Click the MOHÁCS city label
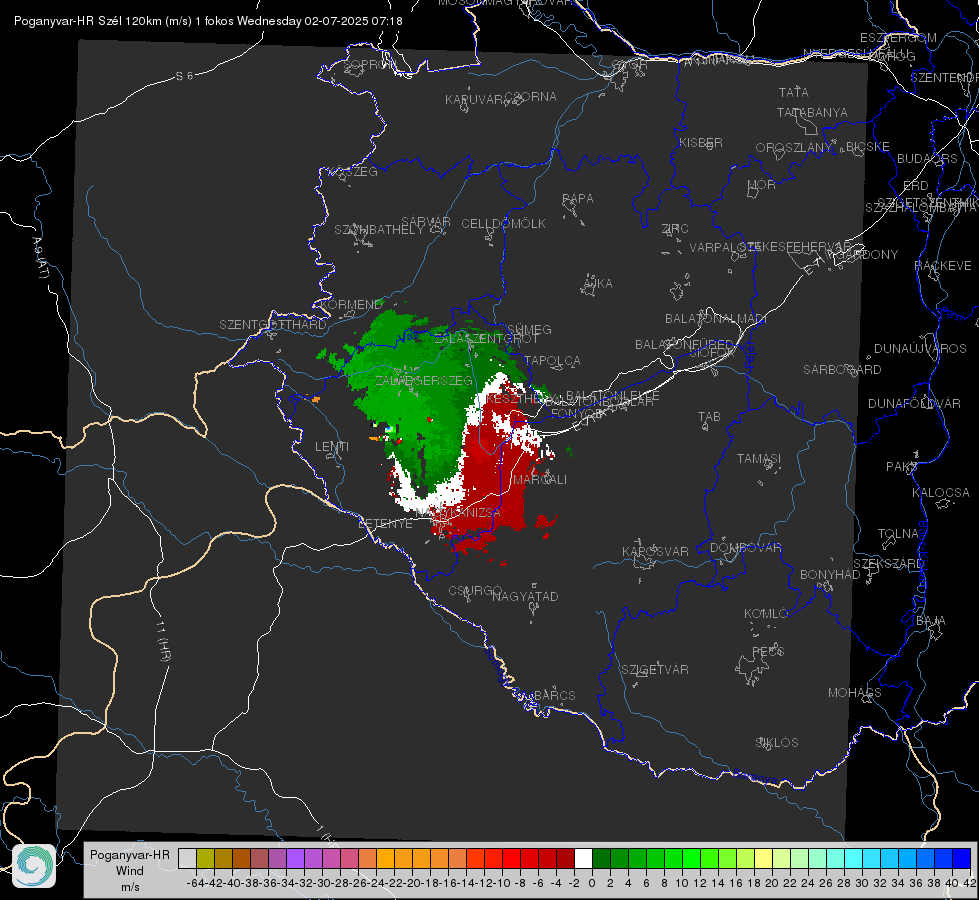Image resolution: width=979 pixels, height=900 pixels. [x=855, y=693]
